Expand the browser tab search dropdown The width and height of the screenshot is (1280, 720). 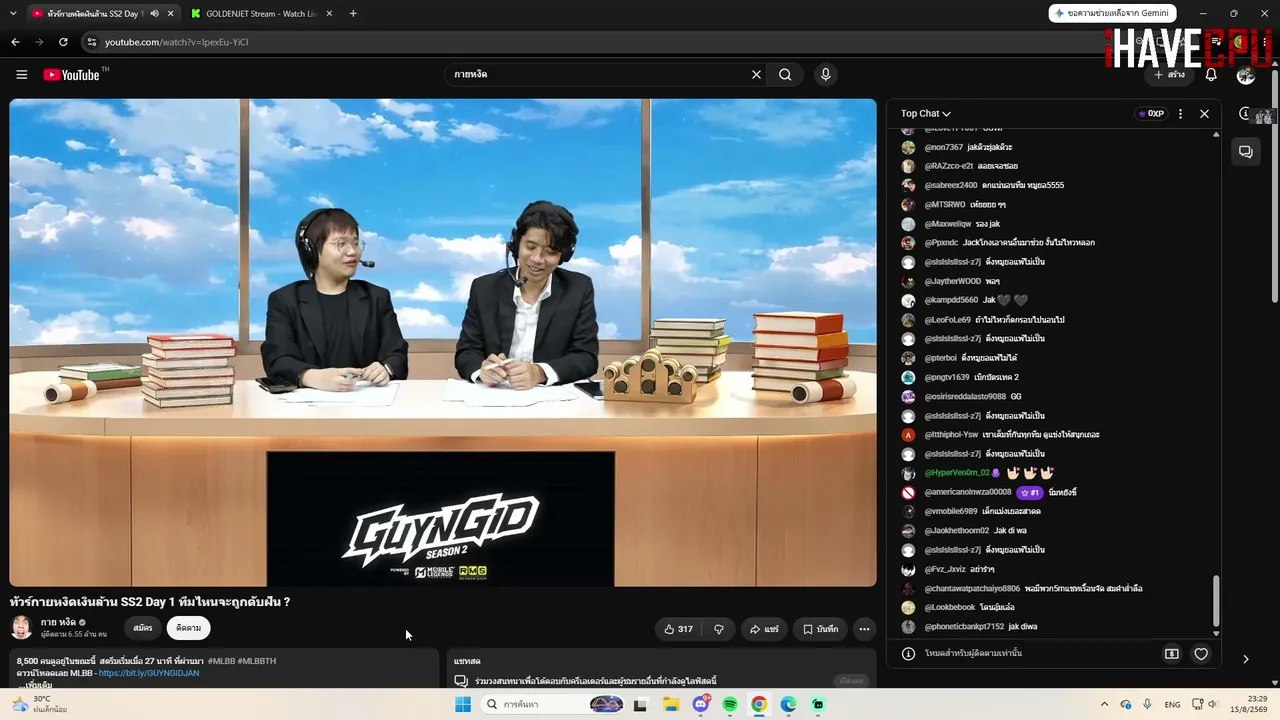[x=12, y=14]
